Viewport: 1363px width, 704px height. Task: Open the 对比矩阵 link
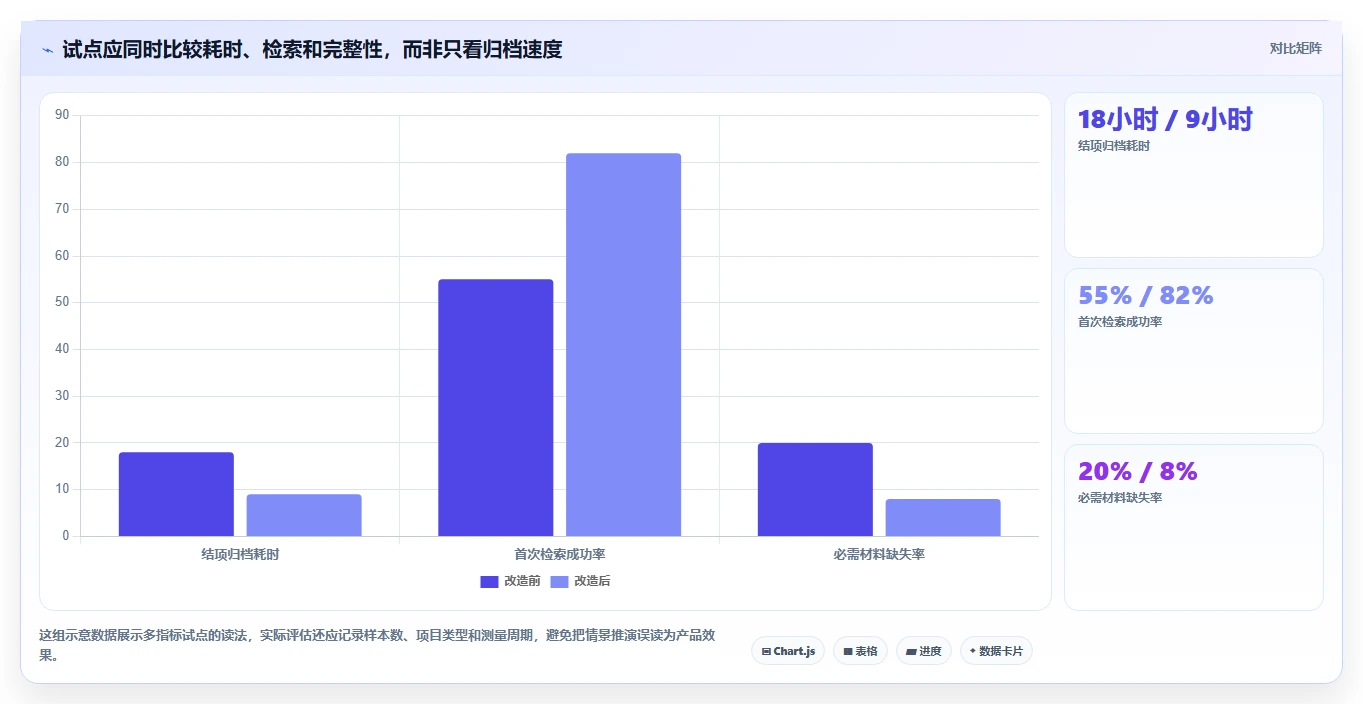point(1295,48)
